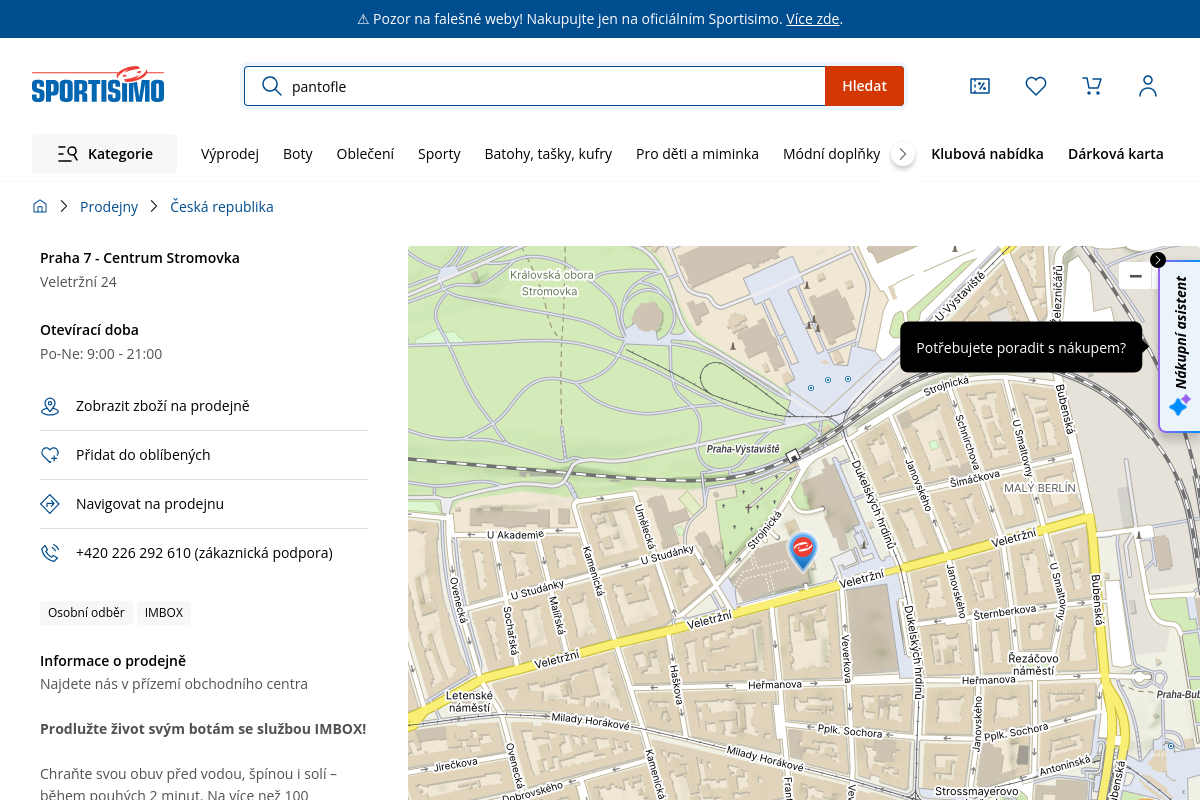
Task: Open Klubová nabídka link
Action: coord(987,154)
